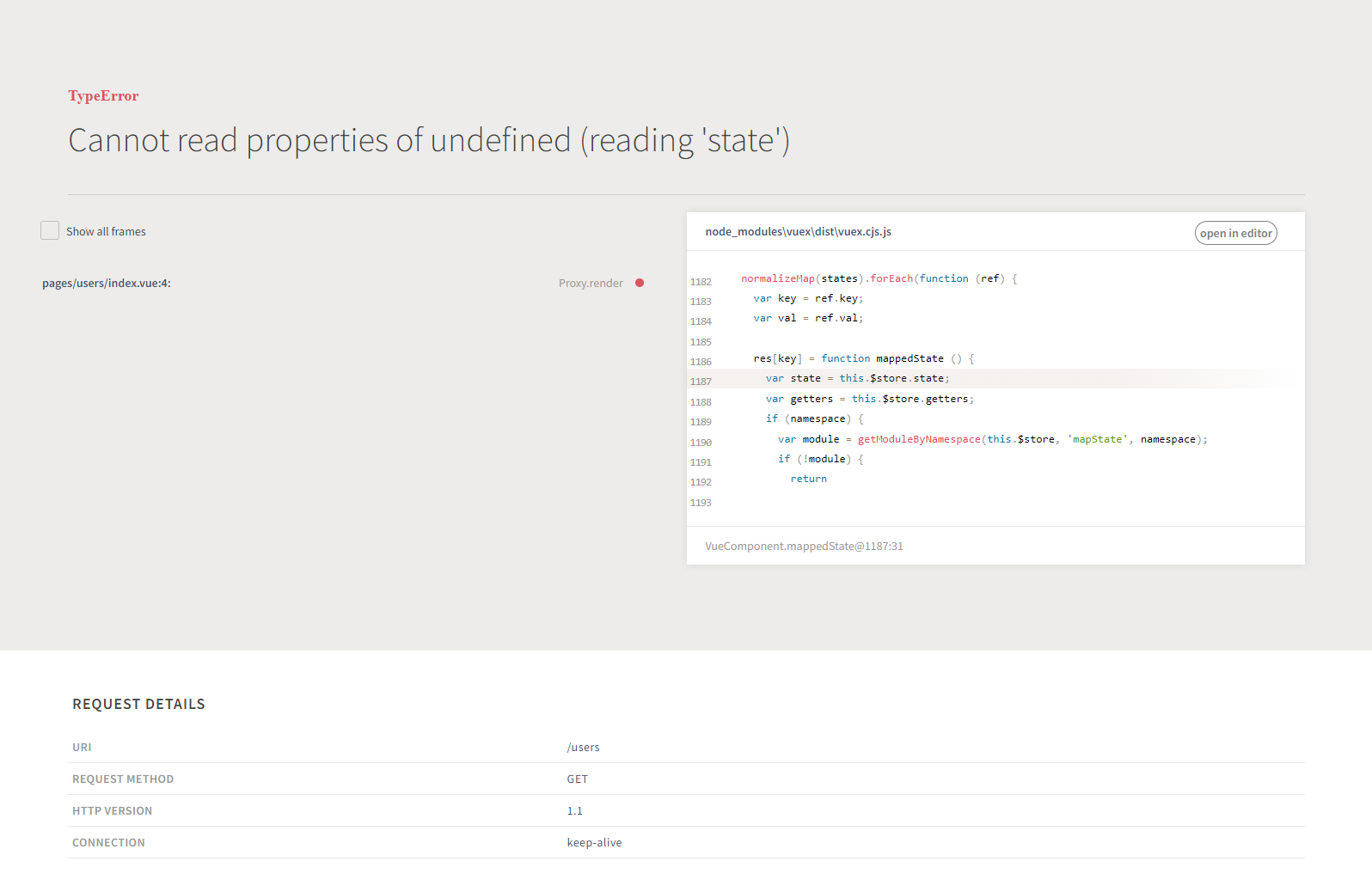Click the Proxy.render frame label

tap(591, 283)
